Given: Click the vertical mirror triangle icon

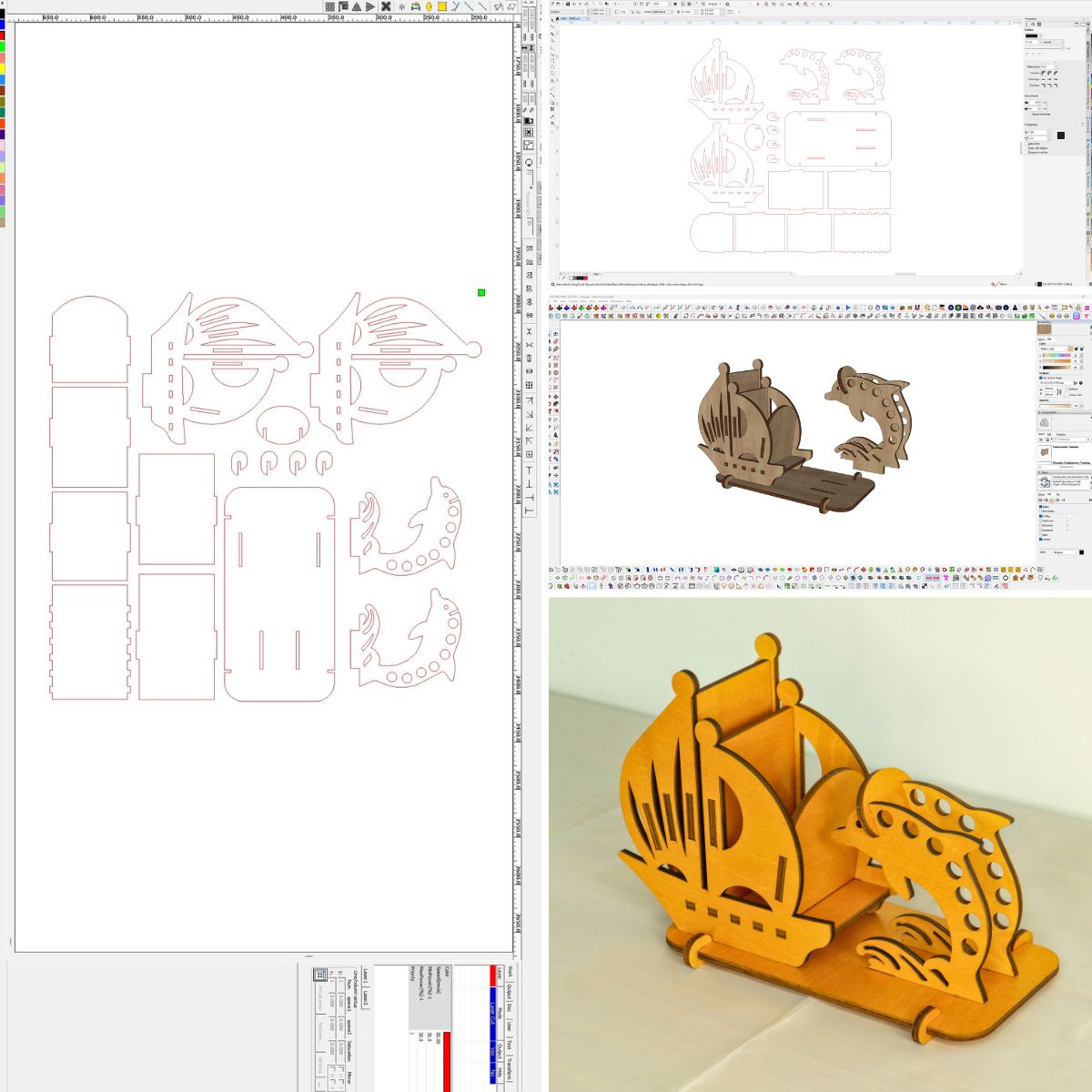Looking at the screenshot, I should (x=370, y=6).
